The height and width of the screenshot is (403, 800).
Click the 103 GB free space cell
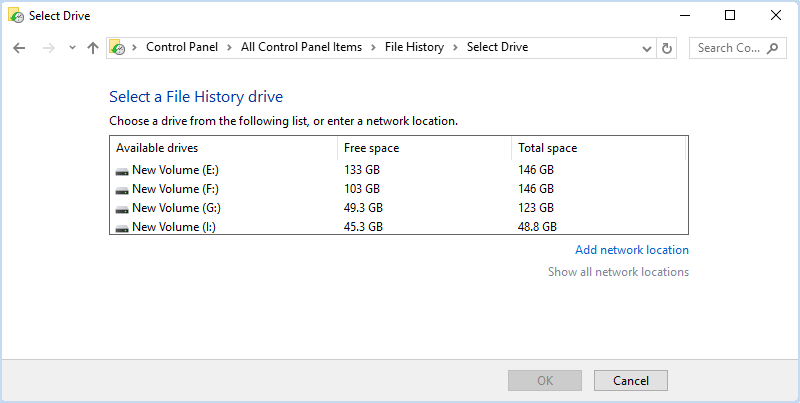pyautogui.click(x=362, y=189)
